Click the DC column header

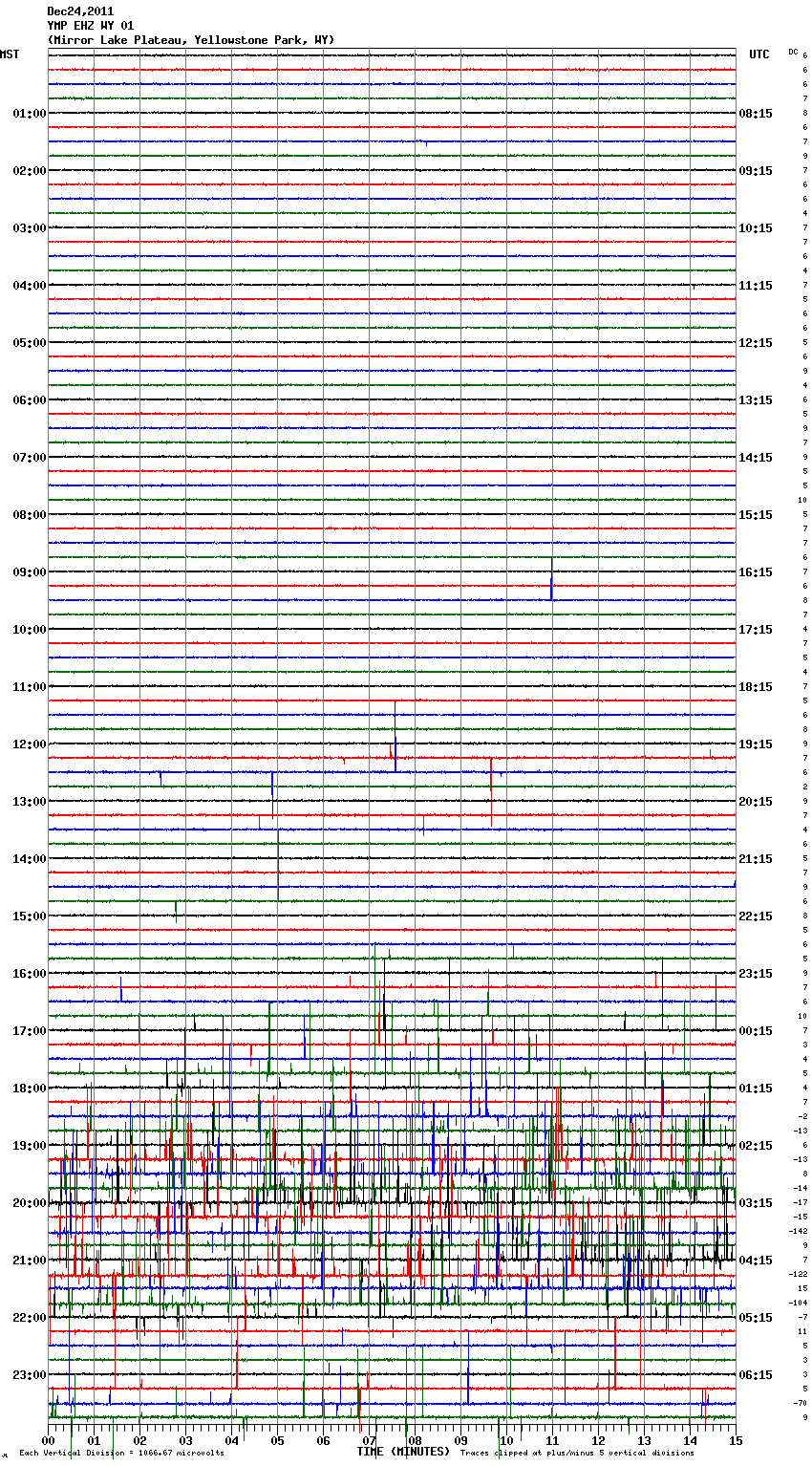click(x=793, y=52)
